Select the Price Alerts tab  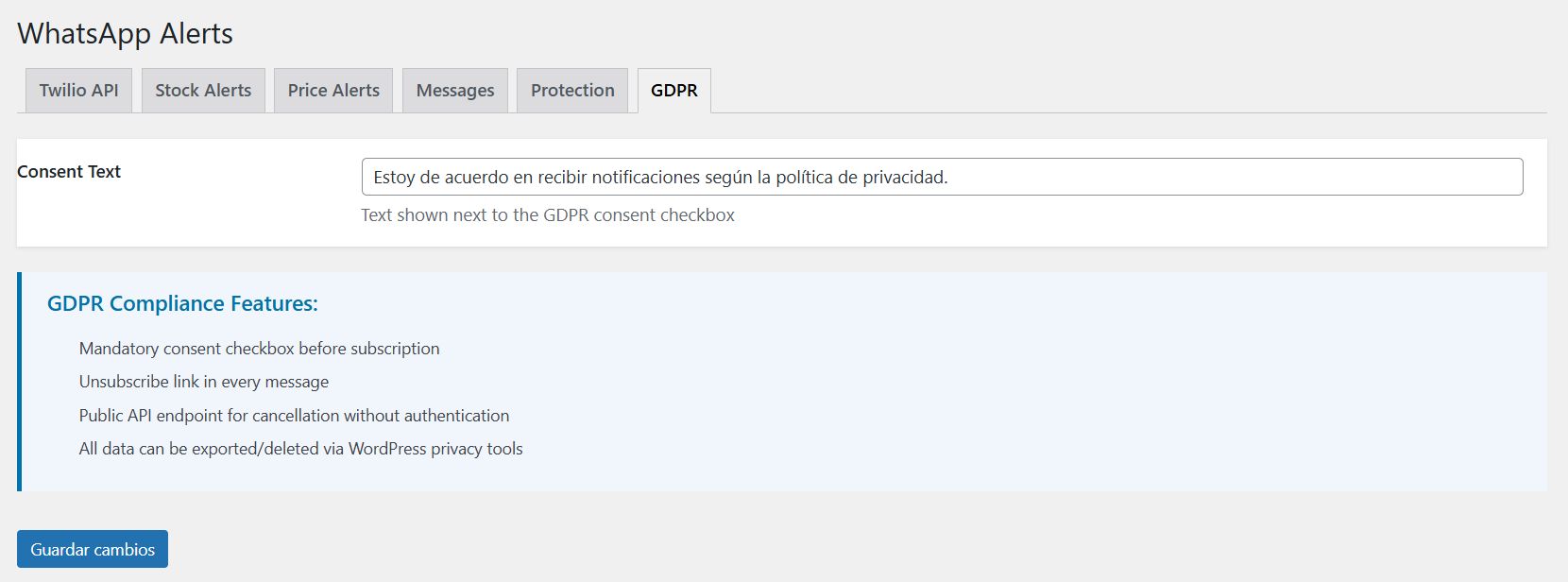point(333,91)
